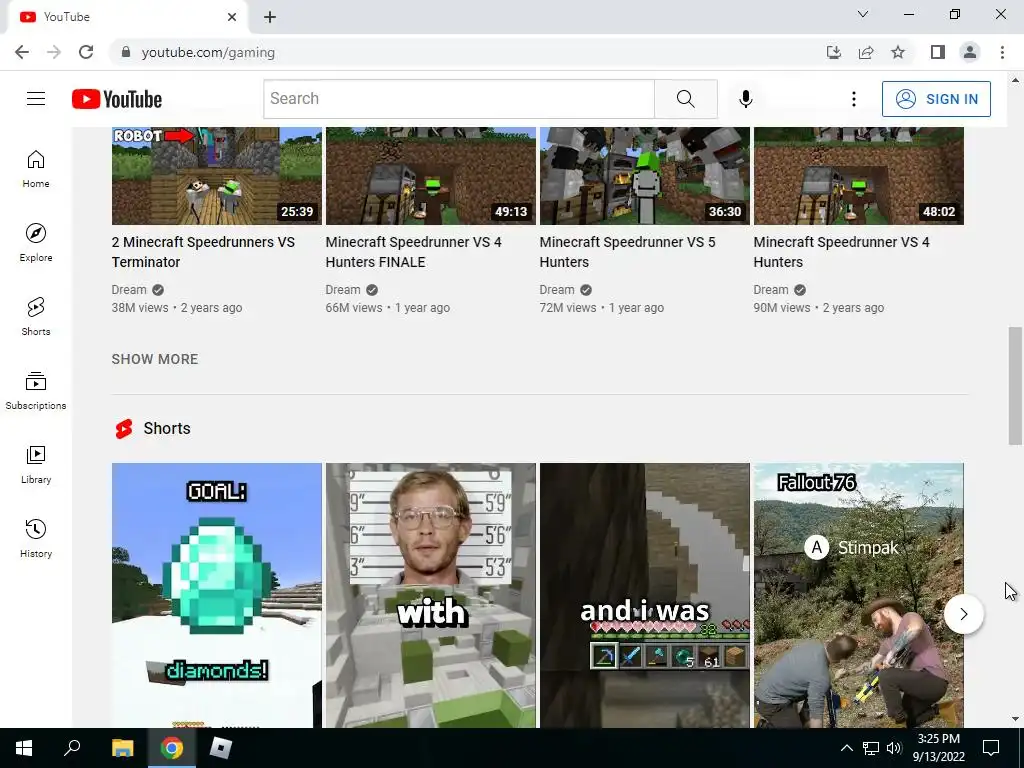The width and height of the screenshot is (1024, 768).
Task: Show next Shorts with right chevron
Action: click(963, 614)
